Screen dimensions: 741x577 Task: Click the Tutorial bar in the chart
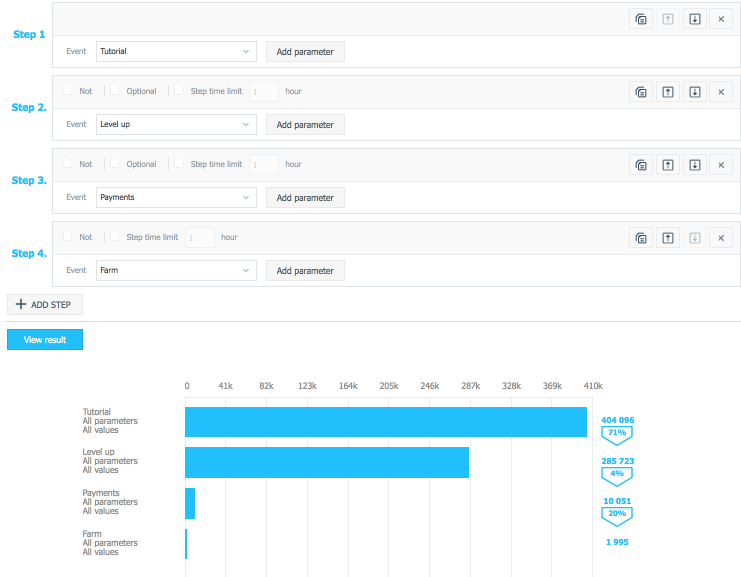385,421
